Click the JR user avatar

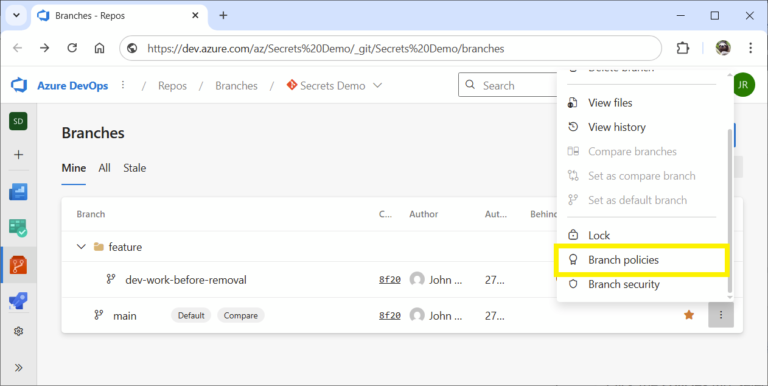point(744,85)
